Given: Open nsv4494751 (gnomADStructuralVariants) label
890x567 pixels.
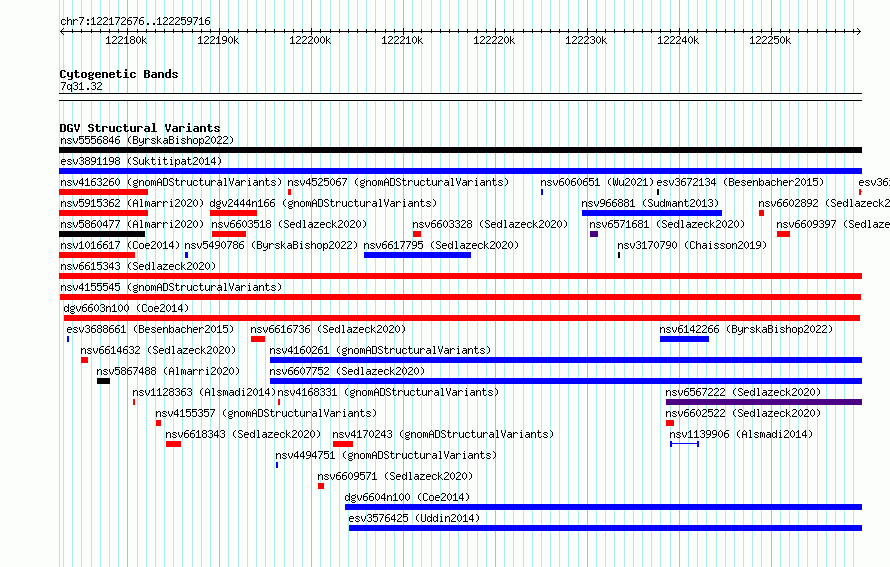Looking at the screenshot, I should pos(386,455).
